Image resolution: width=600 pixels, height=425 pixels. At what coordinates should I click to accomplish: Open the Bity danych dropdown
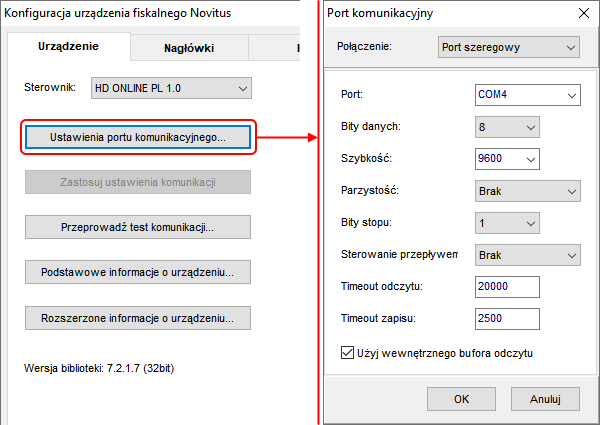point(507,127)
